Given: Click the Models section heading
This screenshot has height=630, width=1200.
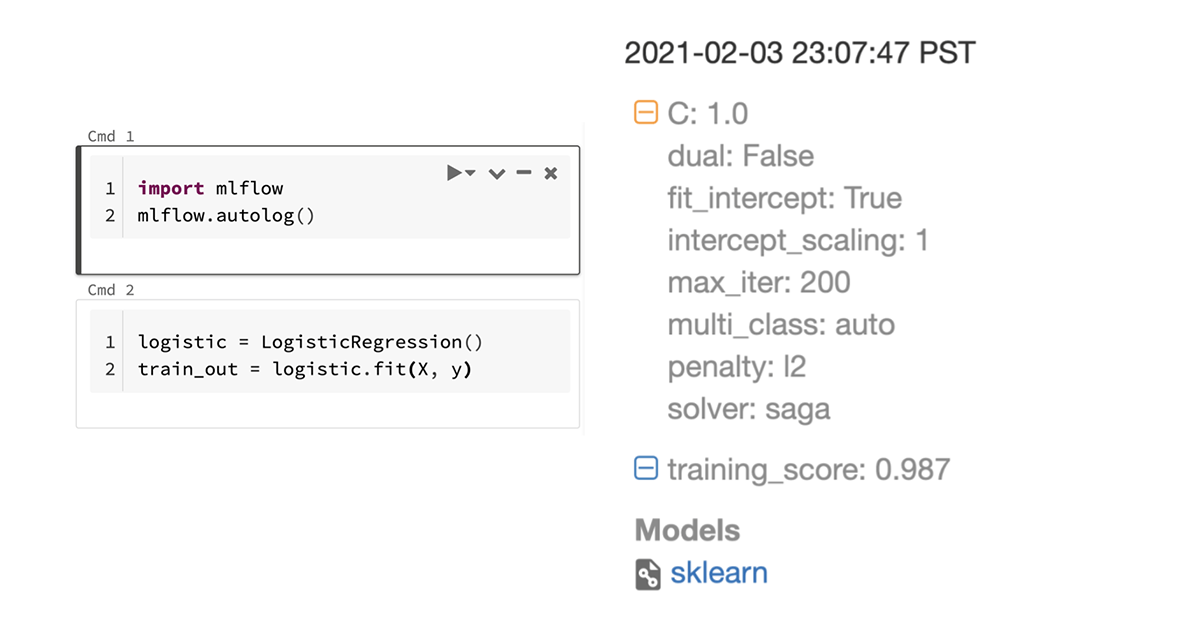Looking at the screenshot, I should coord(687,530).
